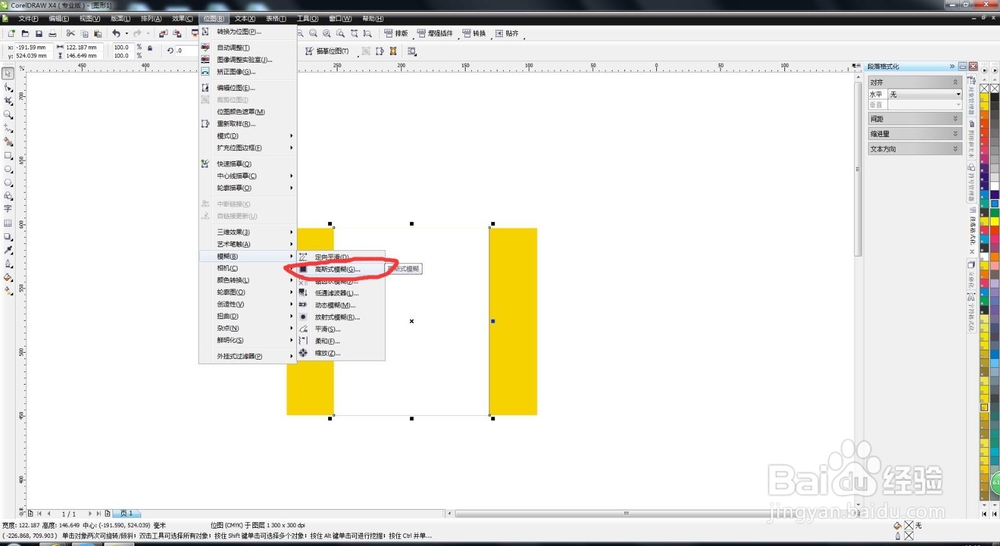Choose 定向平滑 in blur submenu
Viewport: 1000px width, 546px height.
click(341, 257)
